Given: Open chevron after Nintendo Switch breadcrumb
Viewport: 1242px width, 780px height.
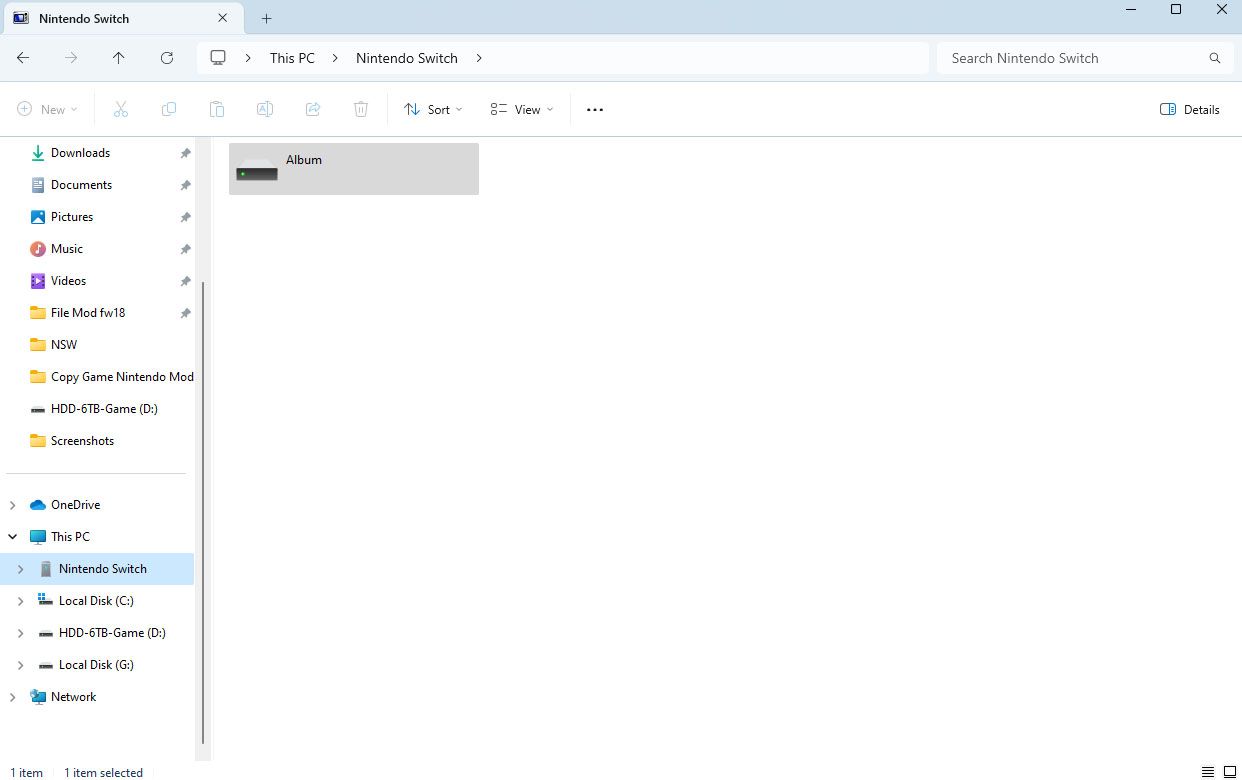Looking at the screenshot, I should pyautogui.click(x=479, y=58).
